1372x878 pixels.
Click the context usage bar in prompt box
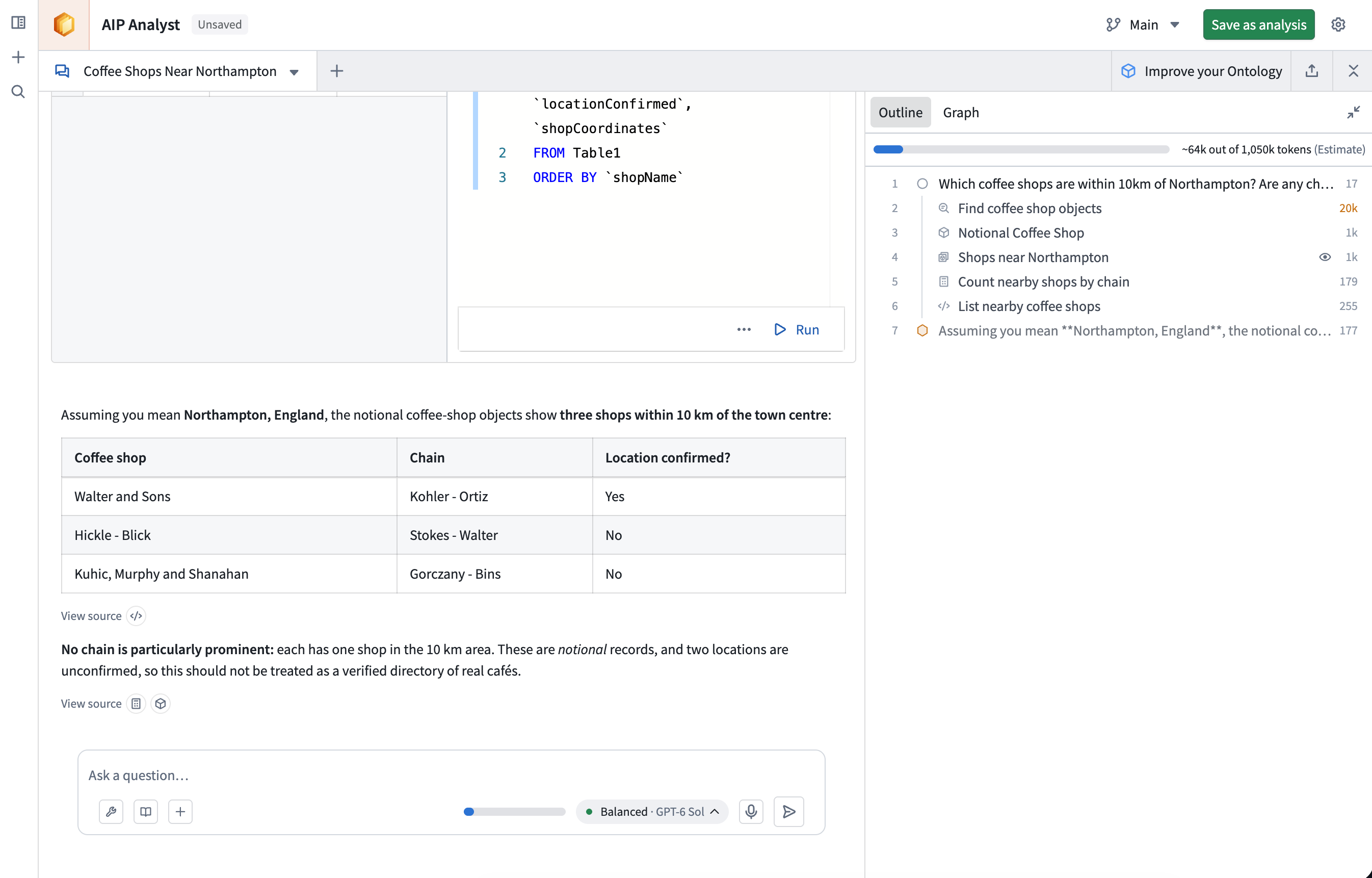pyautogui.click(x=514, y=811)
